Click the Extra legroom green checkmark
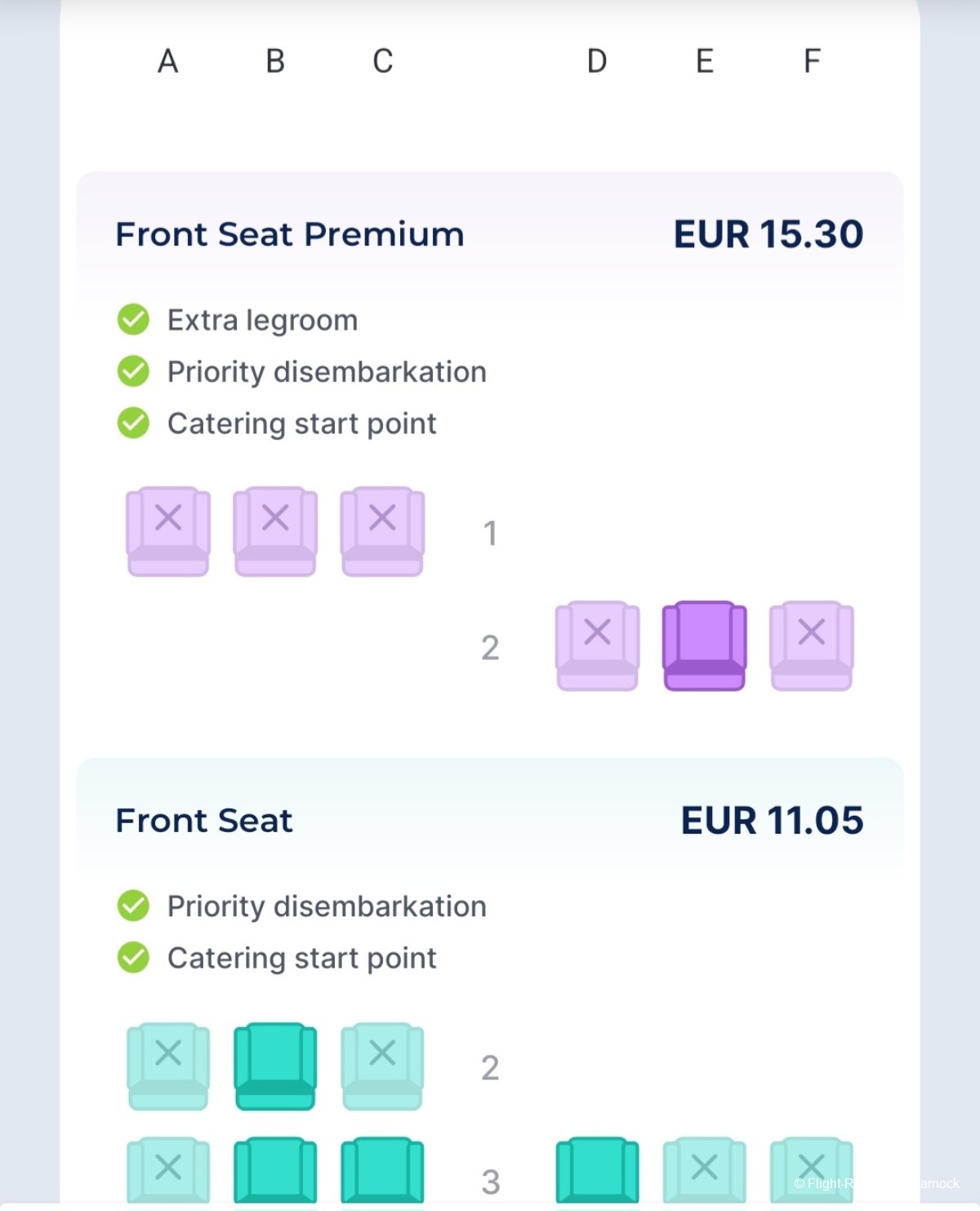Screen dimensions: 980x1211 coord(133,319)
